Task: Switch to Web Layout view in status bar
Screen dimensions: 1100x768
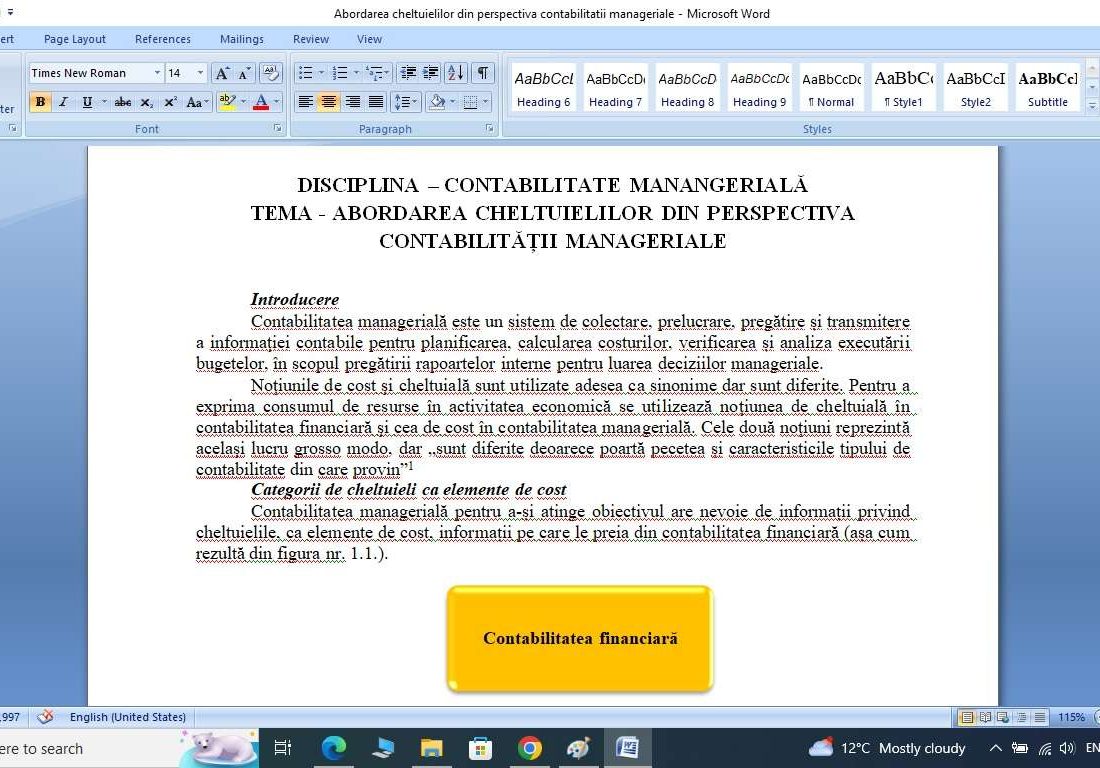Action: click(1003, 717)
